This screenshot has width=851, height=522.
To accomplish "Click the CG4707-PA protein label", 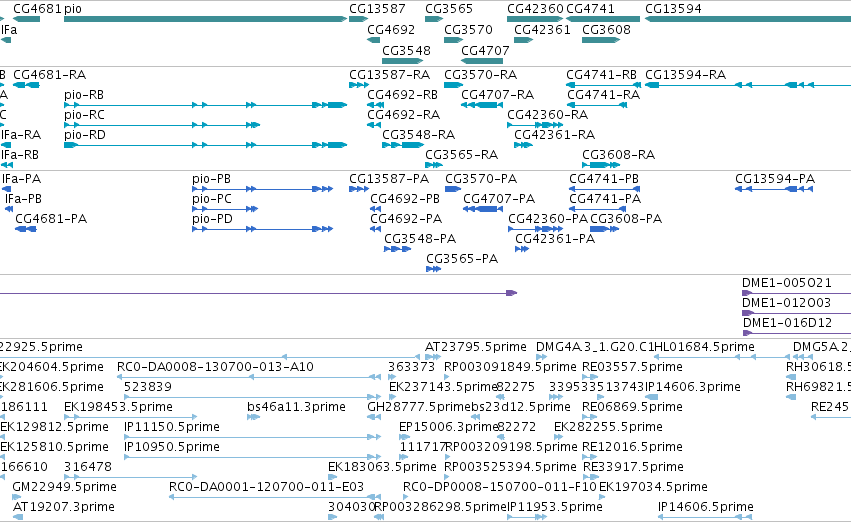I will pyautogui.click(x=499, y=199).
